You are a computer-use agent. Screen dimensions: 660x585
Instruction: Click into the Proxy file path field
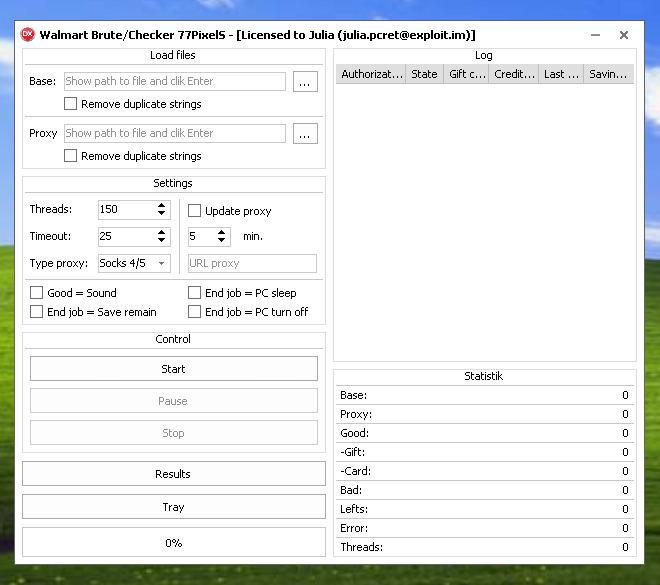pos(175,134)
